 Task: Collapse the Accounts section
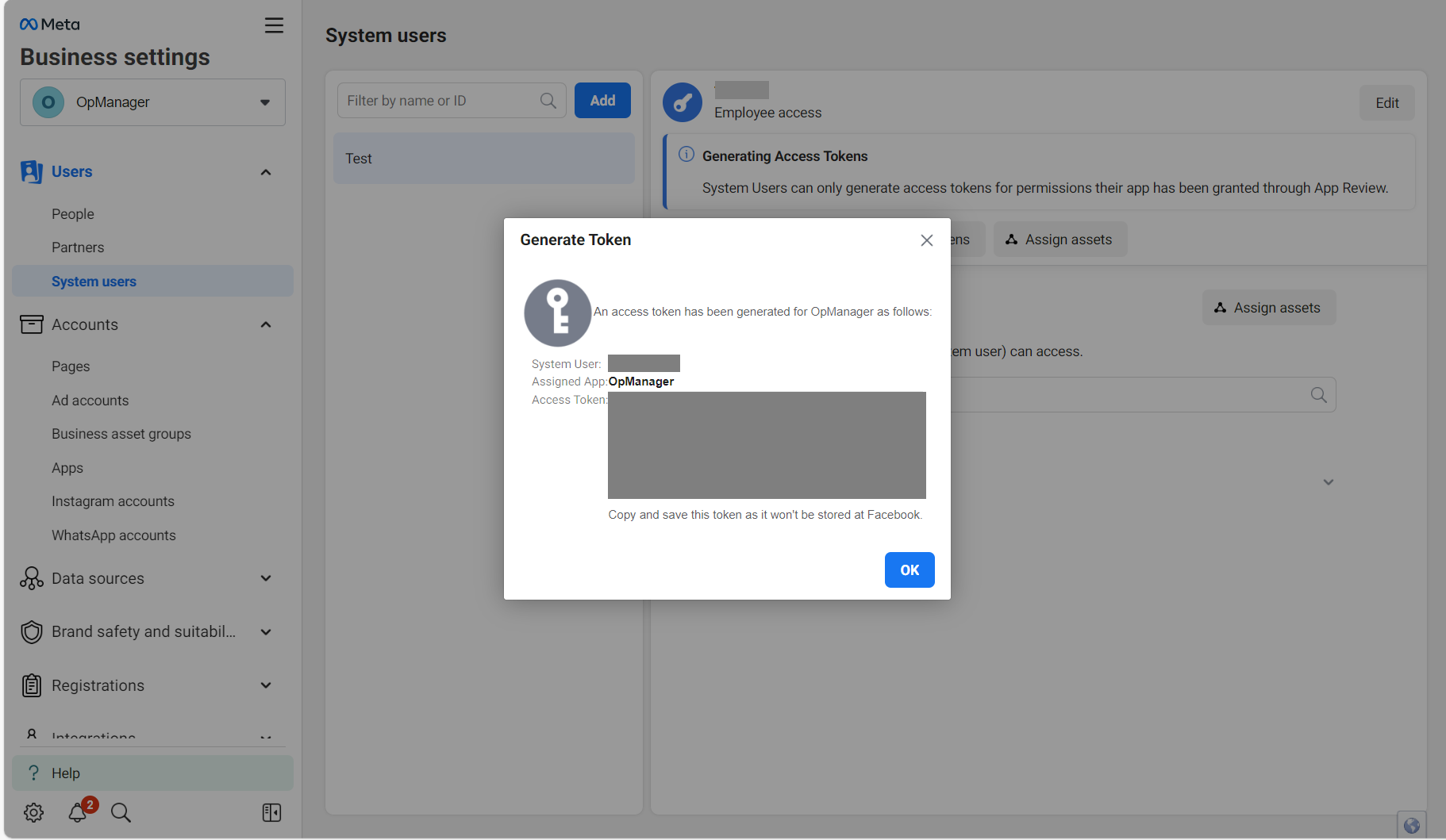pos(266,324)
